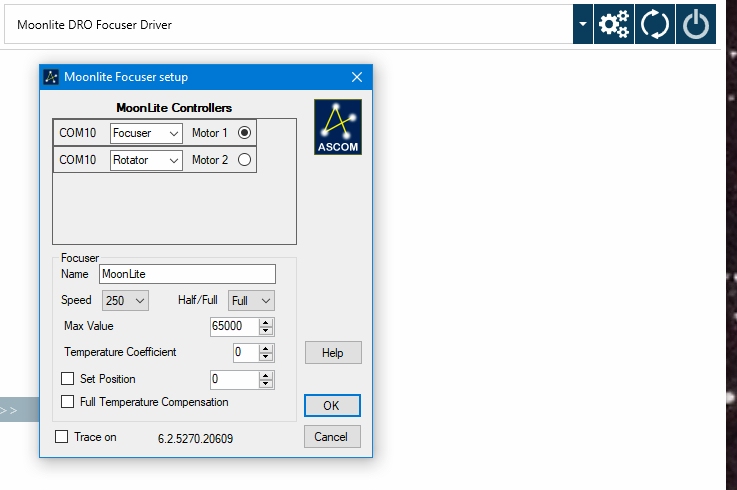
Task: Toggle the Trace on checkbox
Action: coord(62,436)
